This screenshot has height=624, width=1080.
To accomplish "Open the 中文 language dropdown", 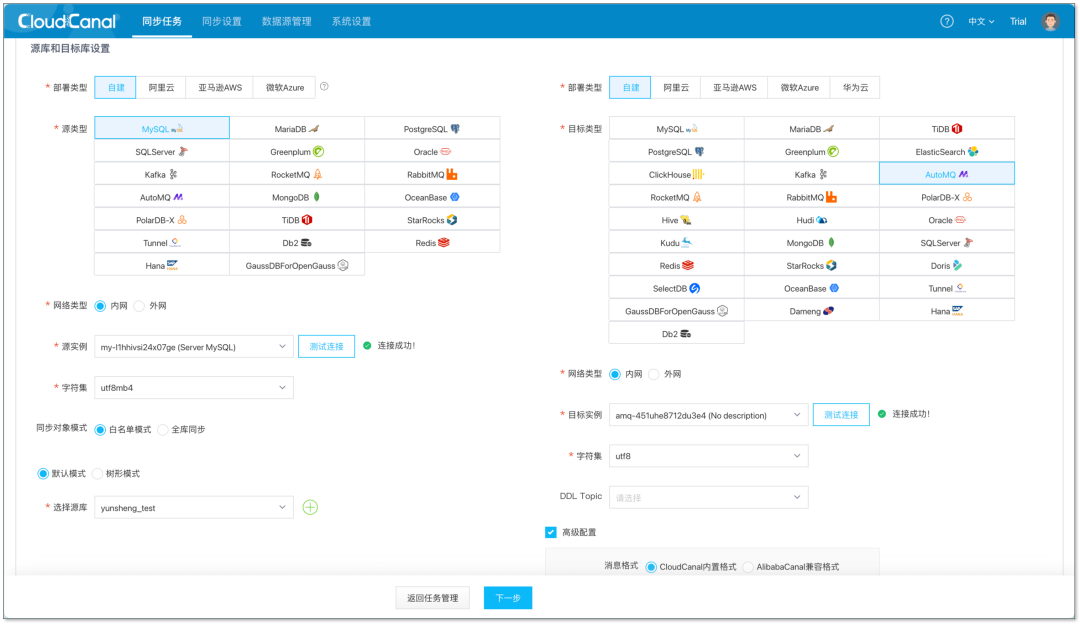I will click(981, 21).
